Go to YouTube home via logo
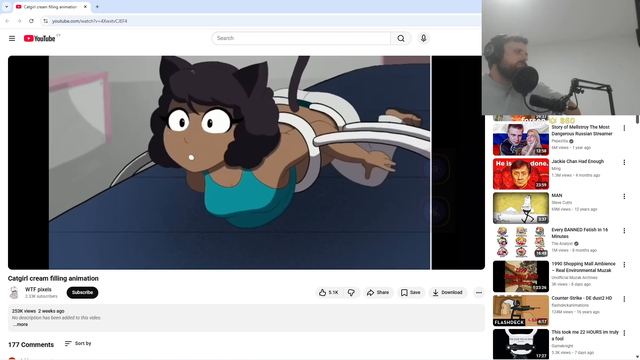The height and width of the screenshot is (360, 640). [x=40, y=38]
